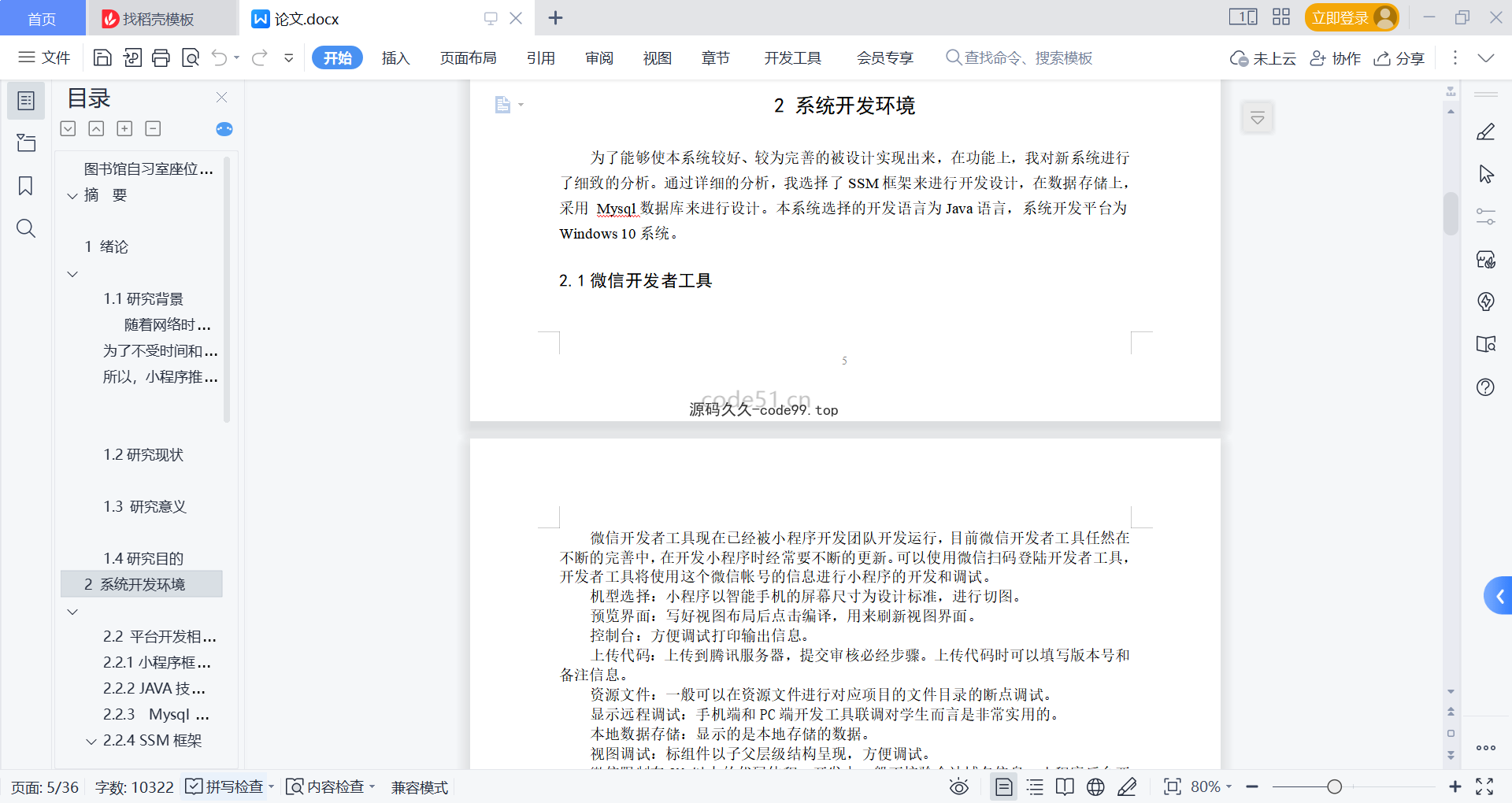Click the 未上云 cloud status button
Image resolution: width=1512 pixels, height=803 pixels.
(x=1262, y=58)
